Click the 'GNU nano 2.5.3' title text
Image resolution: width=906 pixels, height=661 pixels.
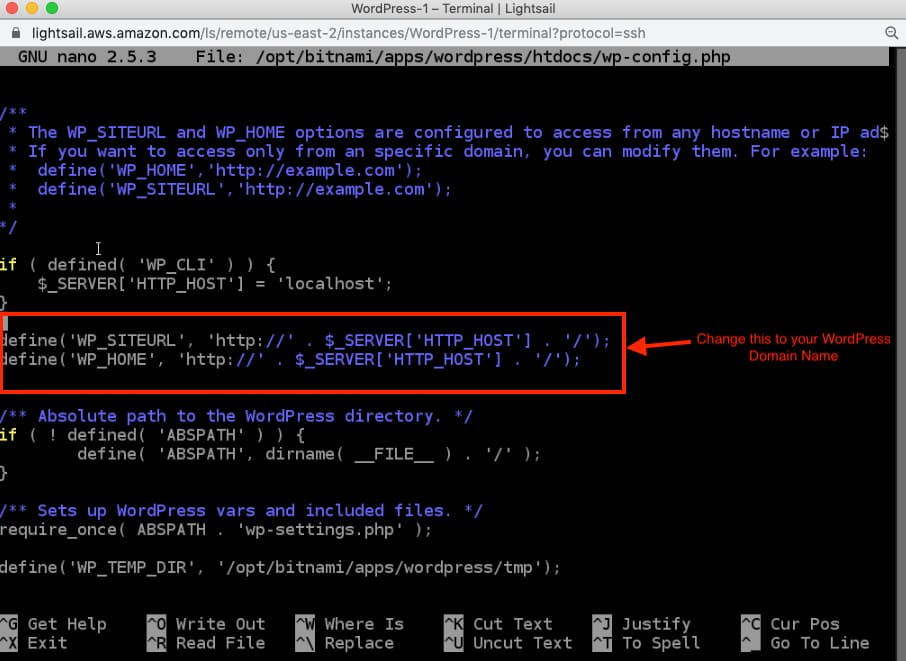[87, 57]
